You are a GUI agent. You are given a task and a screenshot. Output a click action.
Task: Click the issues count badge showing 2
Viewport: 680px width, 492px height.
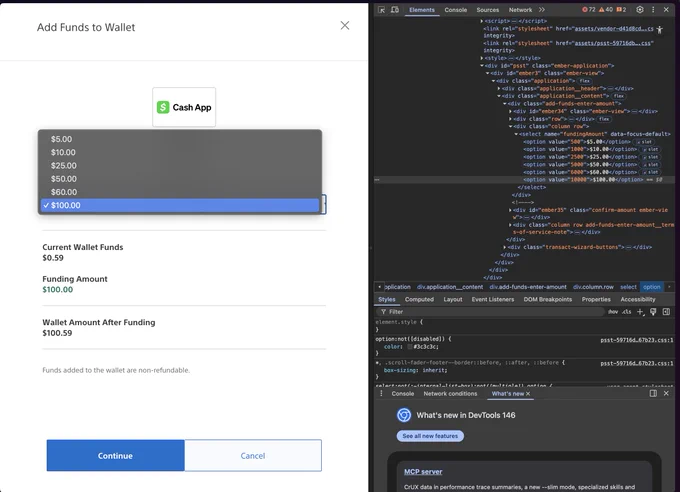pyautogui.click(x=621, y=10)
